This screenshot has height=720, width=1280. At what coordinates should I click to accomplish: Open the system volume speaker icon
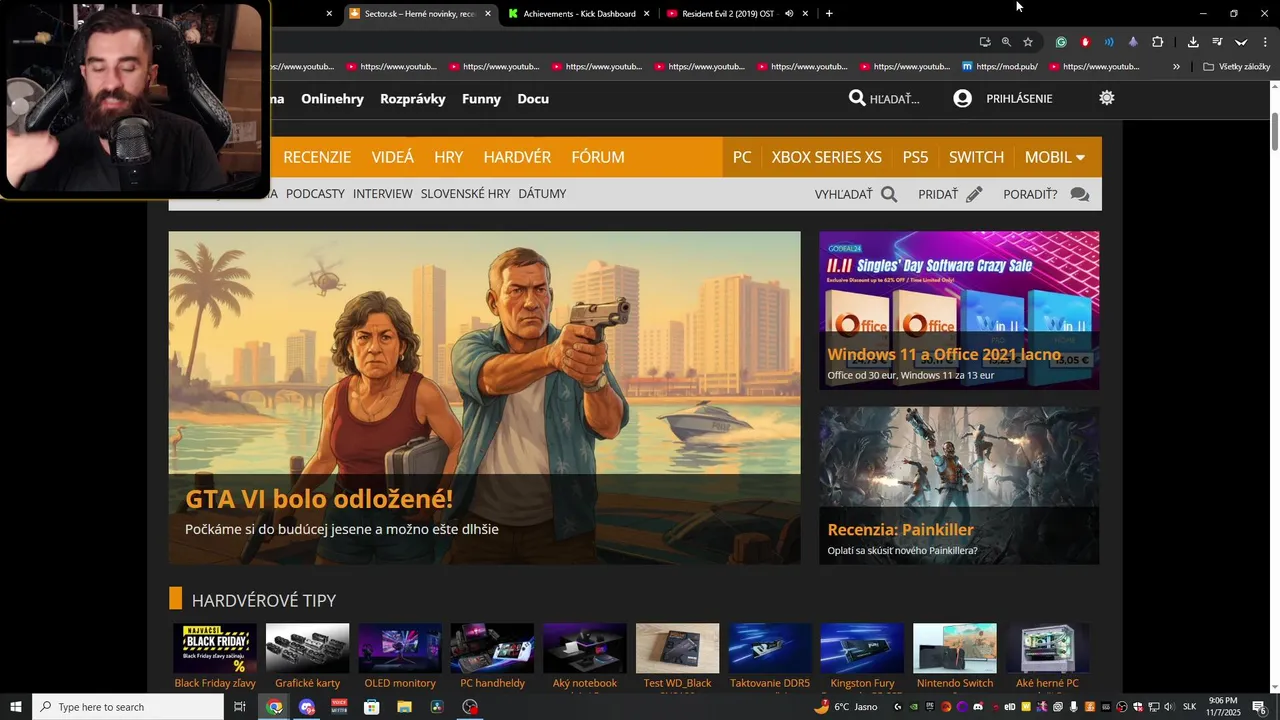1169,707
